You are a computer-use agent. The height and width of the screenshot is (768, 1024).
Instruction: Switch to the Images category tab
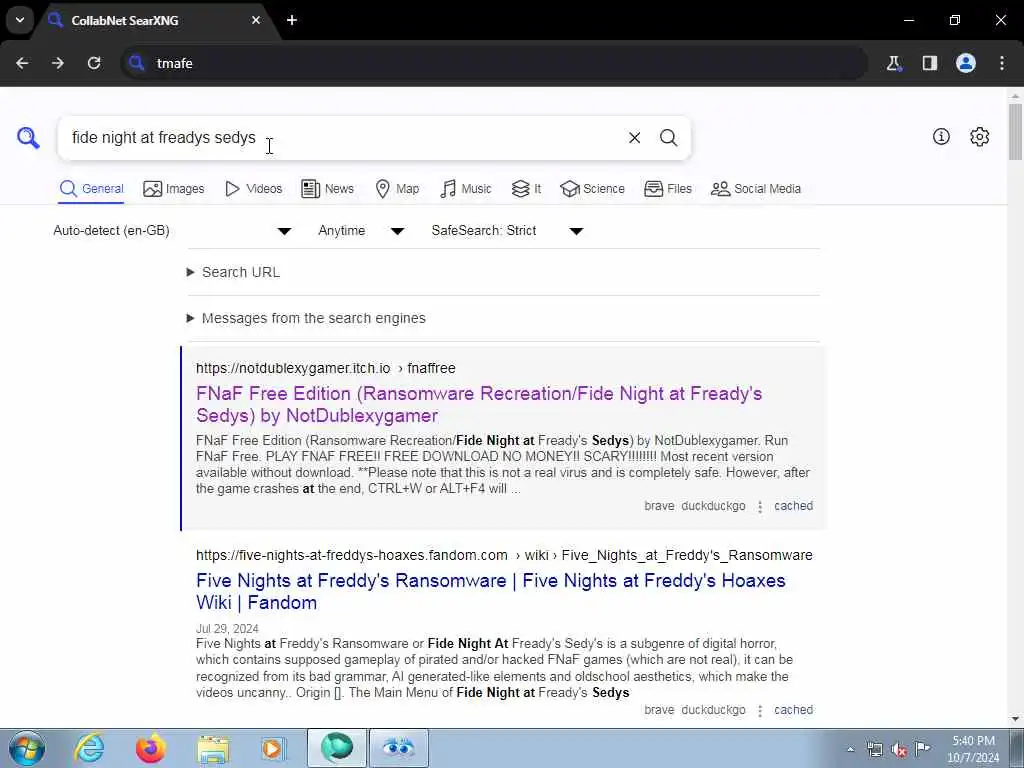tap(174, 189)
